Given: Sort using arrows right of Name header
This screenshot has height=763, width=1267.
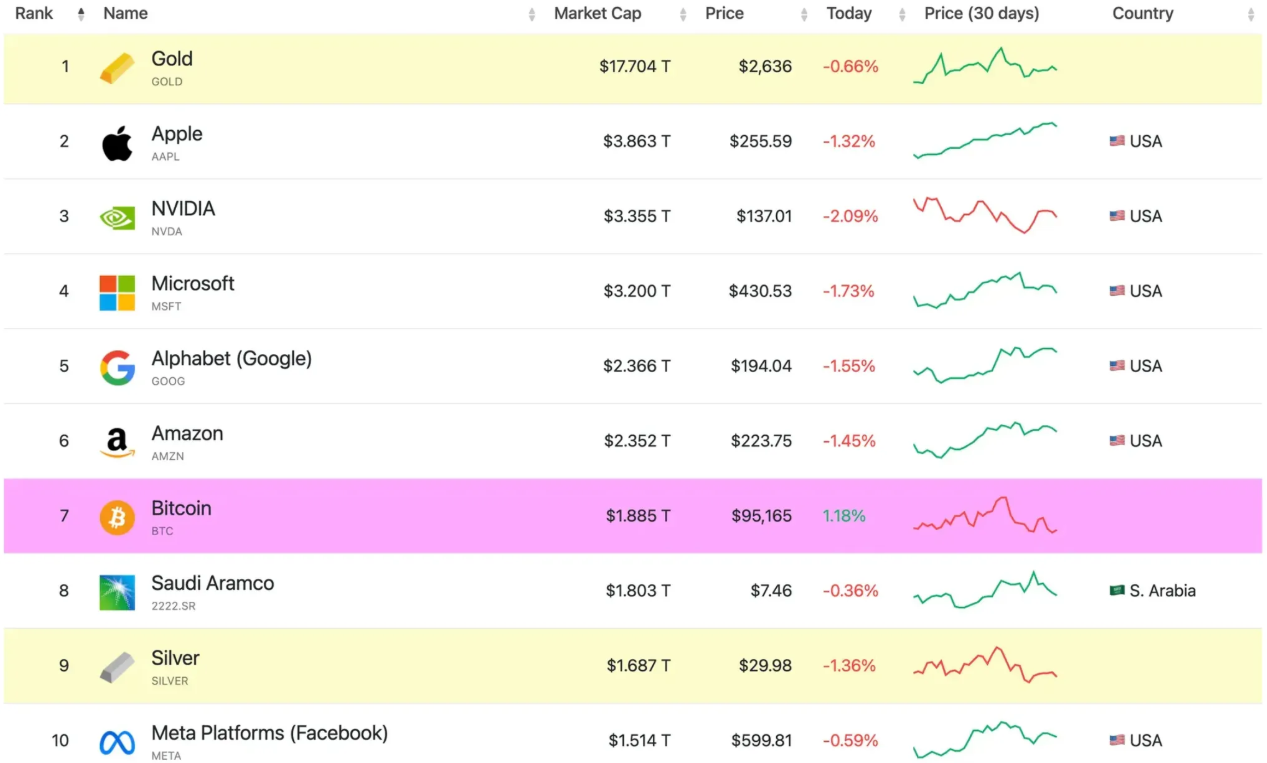Looking at the screenshot, I should [x=532, y=14].
